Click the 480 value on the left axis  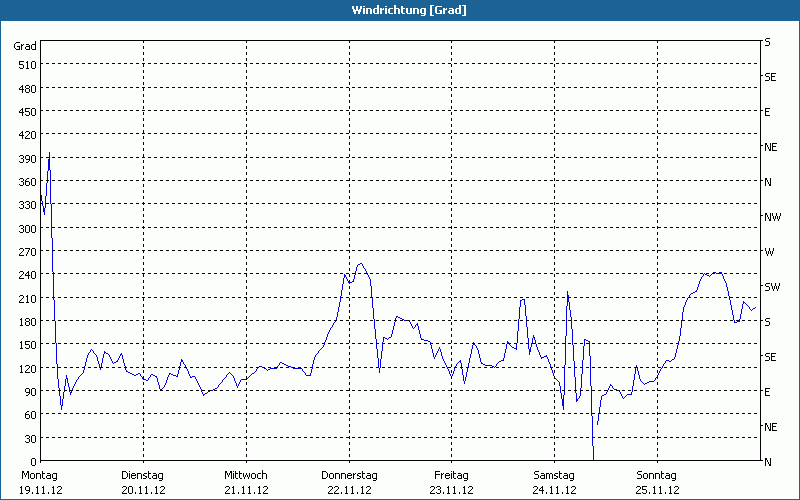point(28,89)
